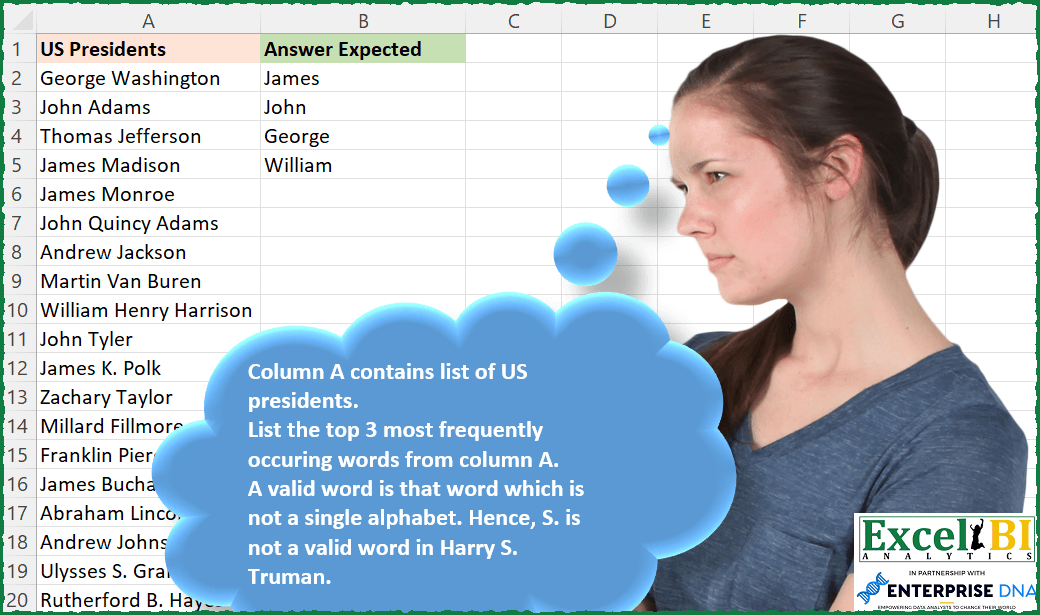Select the empty cell B6 below 'William'
The image size is (1040, 615).
click(x=362, y=194)
